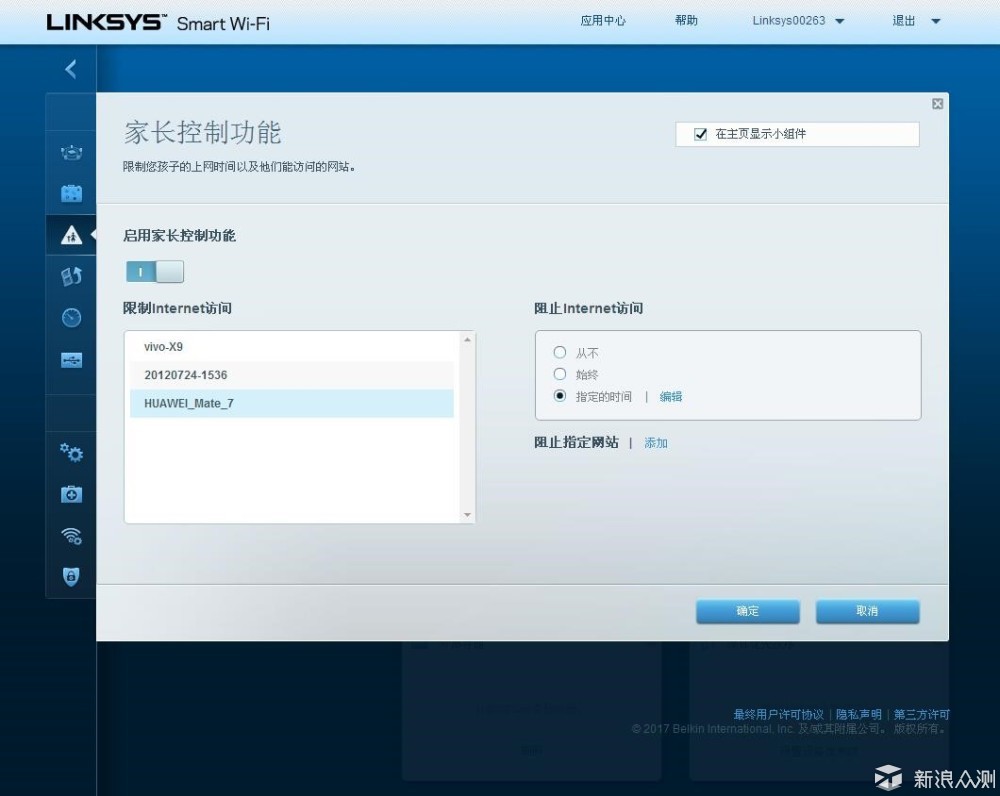Screen dimensions: 1000x796
Task: Open Connectivity gears settings icon
Action: point(71,453)
